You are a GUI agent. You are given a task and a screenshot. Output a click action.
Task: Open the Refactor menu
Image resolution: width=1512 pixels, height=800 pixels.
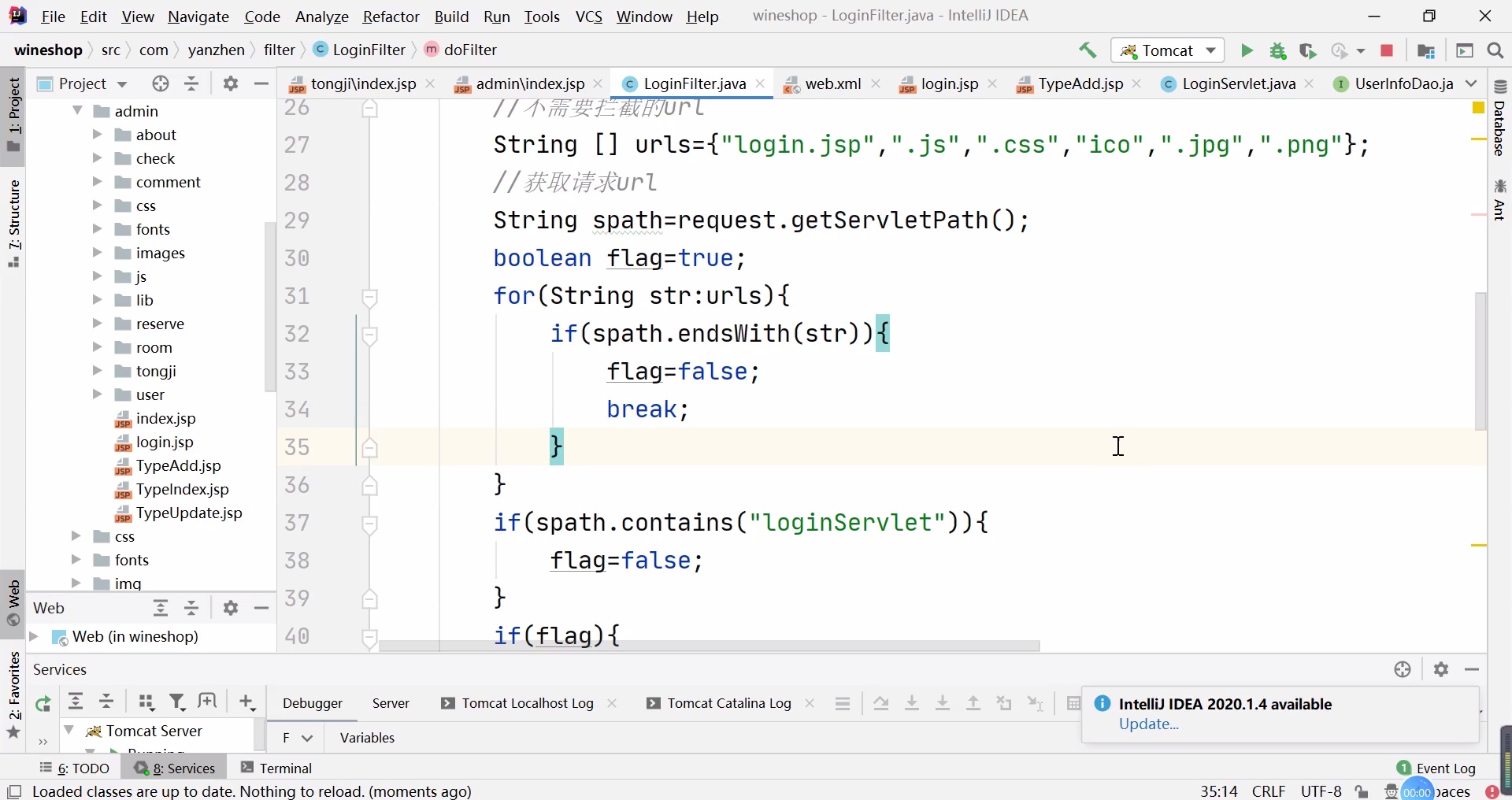(x=391, y=17)
